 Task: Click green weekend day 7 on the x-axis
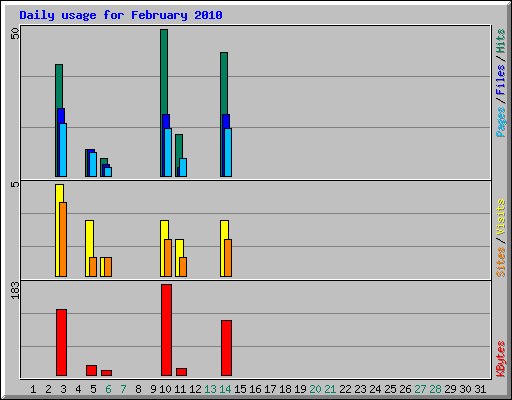click(123, 389)
